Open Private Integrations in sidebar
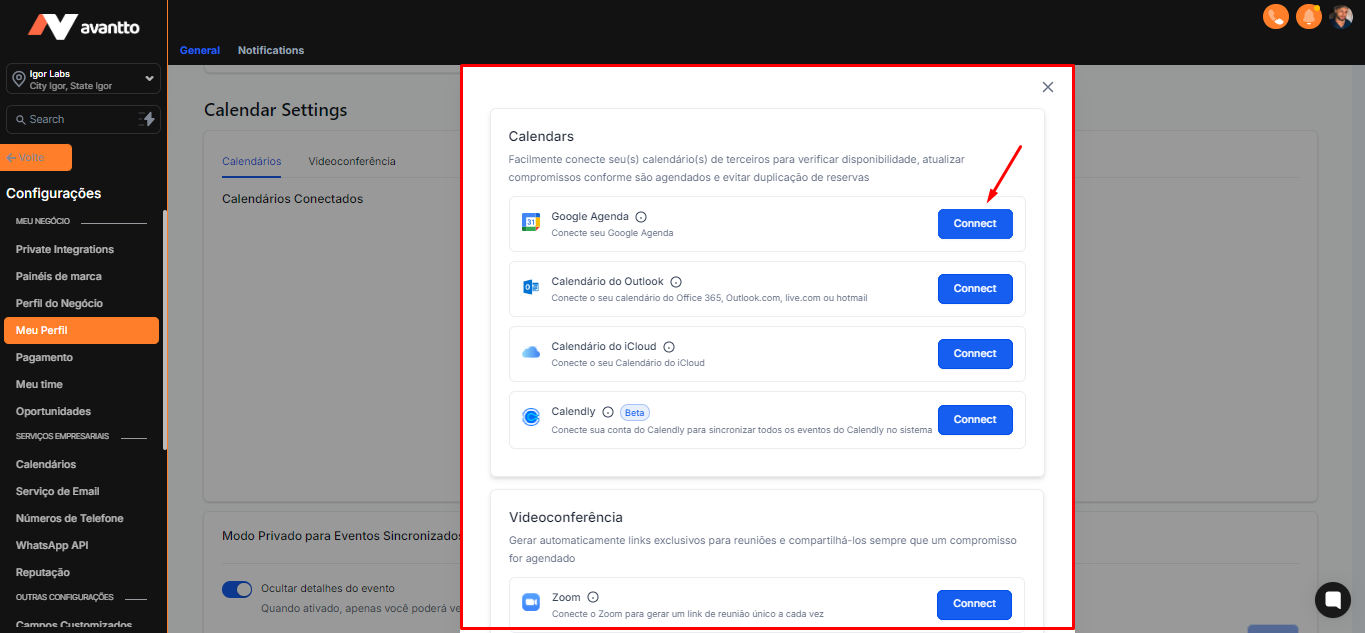1365x633 pixels. click(65, 249)
